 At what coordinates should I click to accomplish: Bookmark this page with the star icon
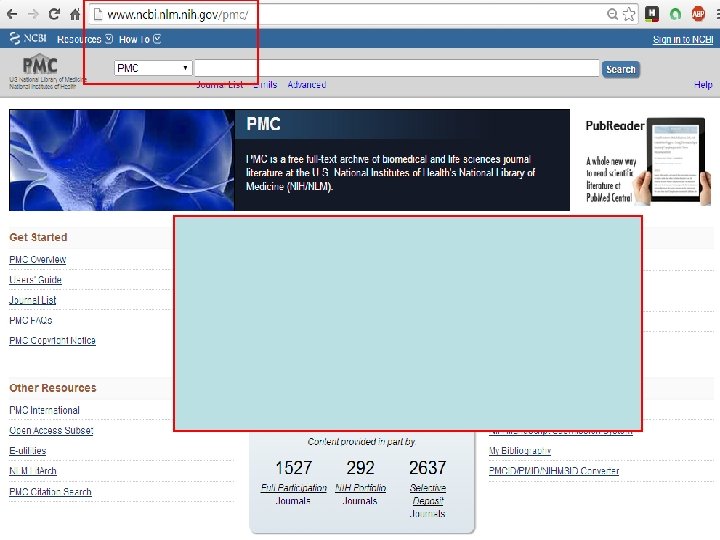[x=629, y=14]
